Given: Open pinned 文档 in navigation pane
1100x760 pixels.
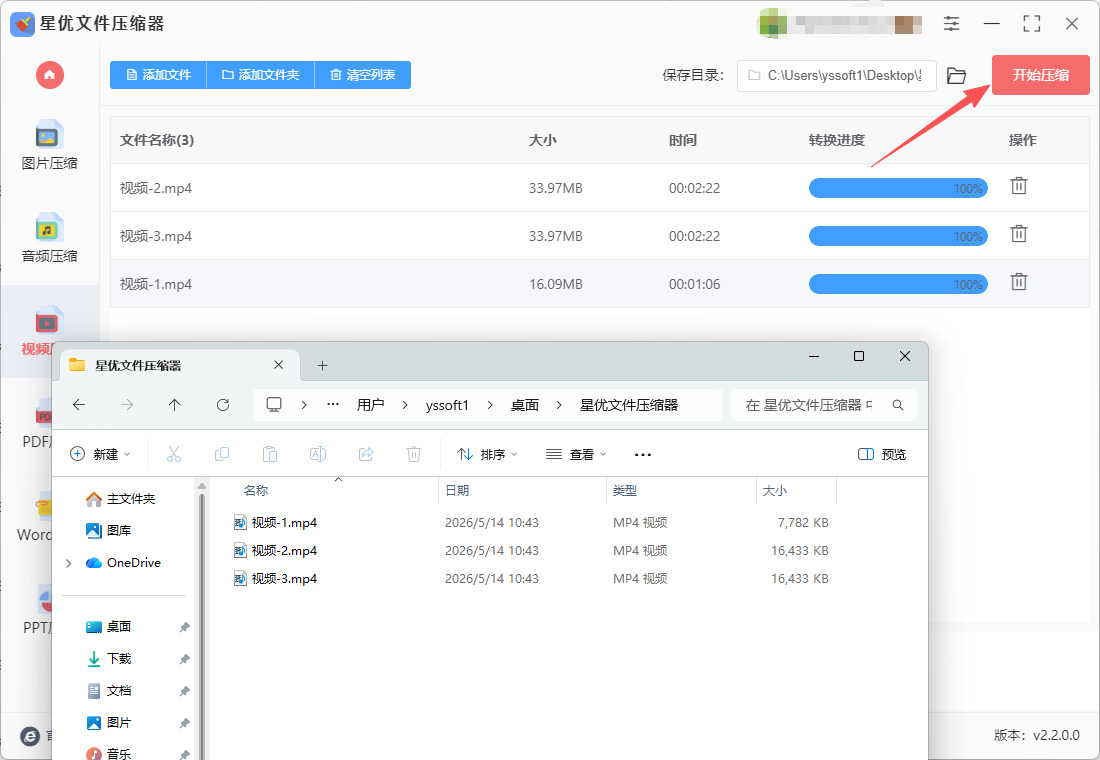Looking at the screenshot, I should pos(108,691).
